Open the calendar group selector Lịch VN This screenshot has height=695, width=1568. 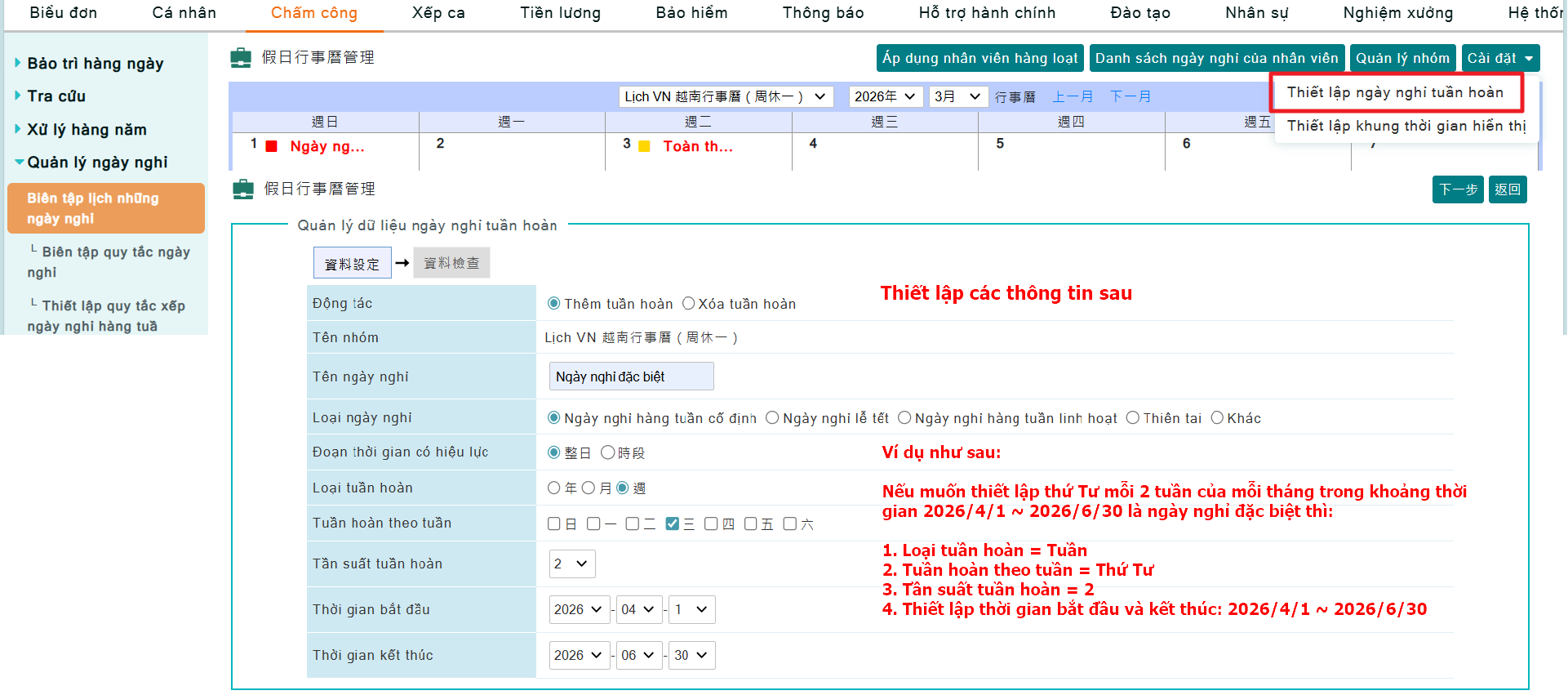[725, 96]
